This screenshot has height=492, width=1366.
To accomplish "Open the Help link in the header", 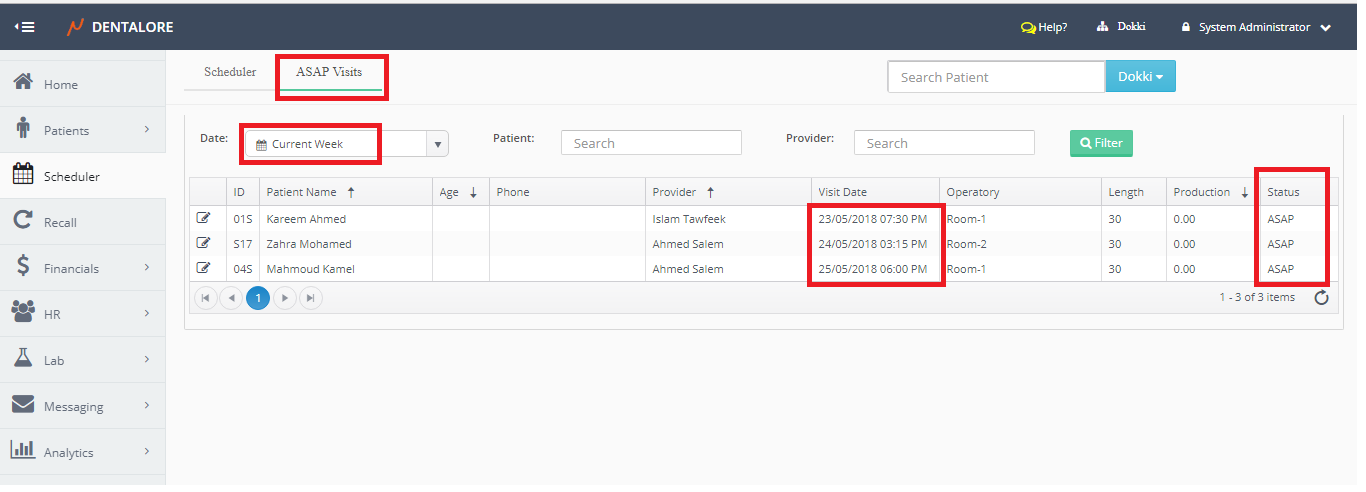I will (x=1043, y=27).
